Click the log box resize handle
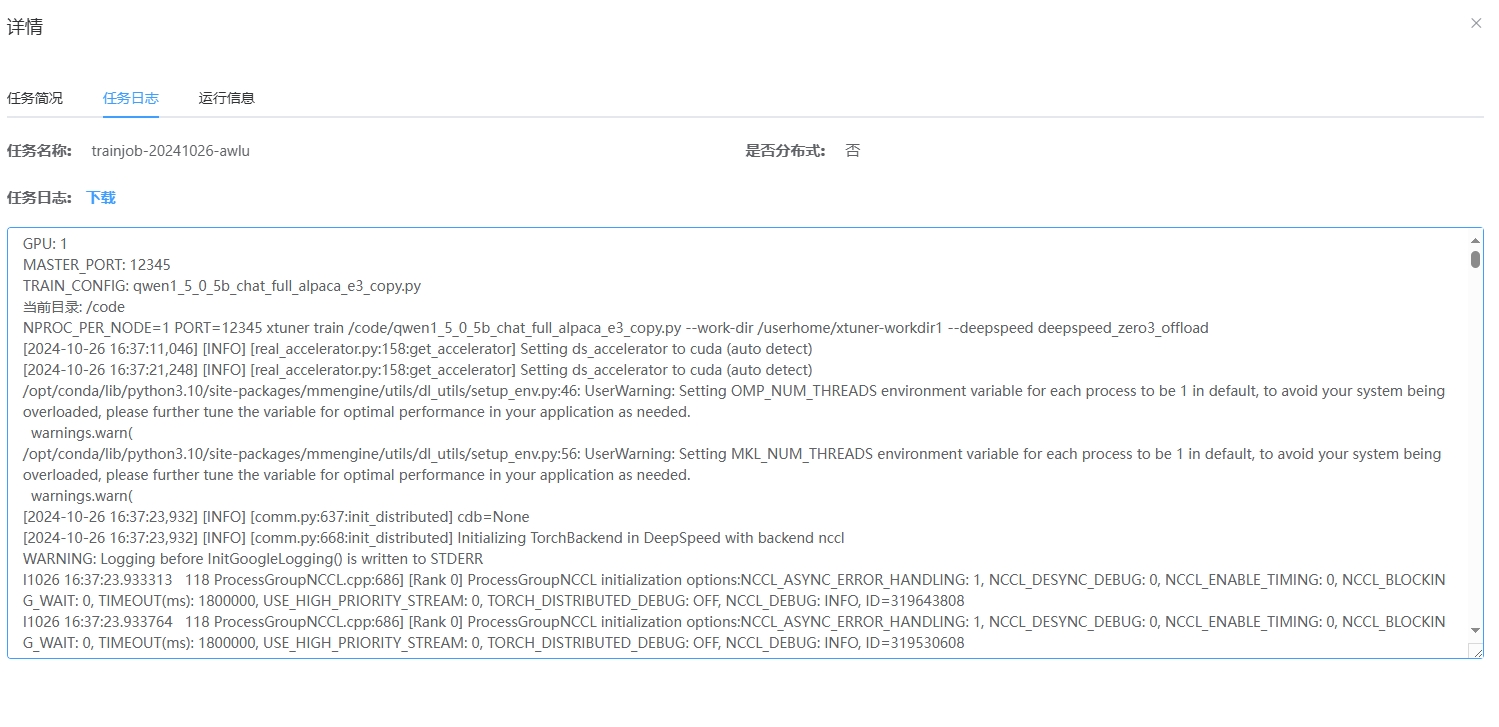The image size is (1499, 727). (1476, 651)
